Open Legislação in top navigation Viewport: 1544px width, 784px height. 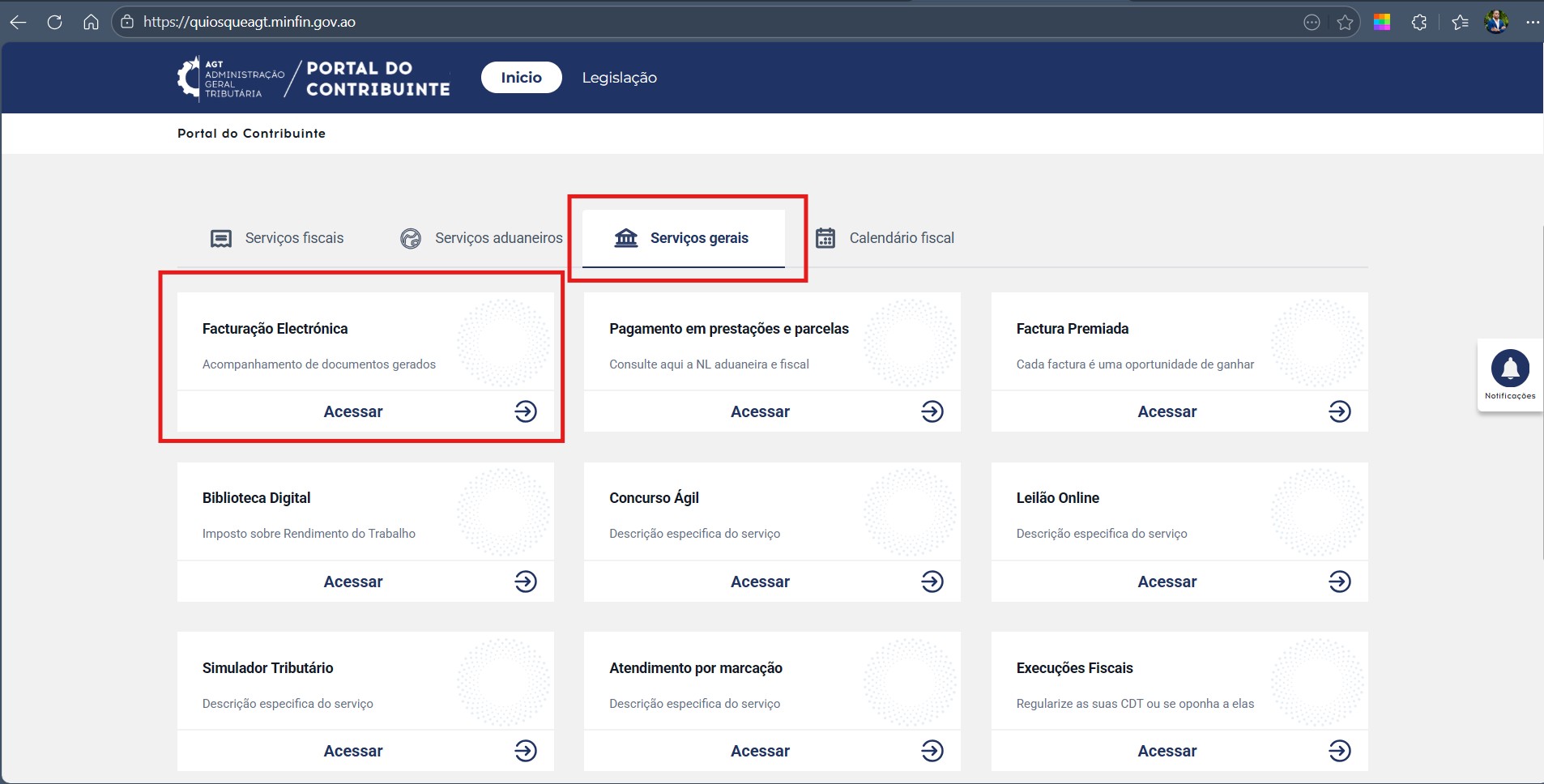click(x=619, y=78)
